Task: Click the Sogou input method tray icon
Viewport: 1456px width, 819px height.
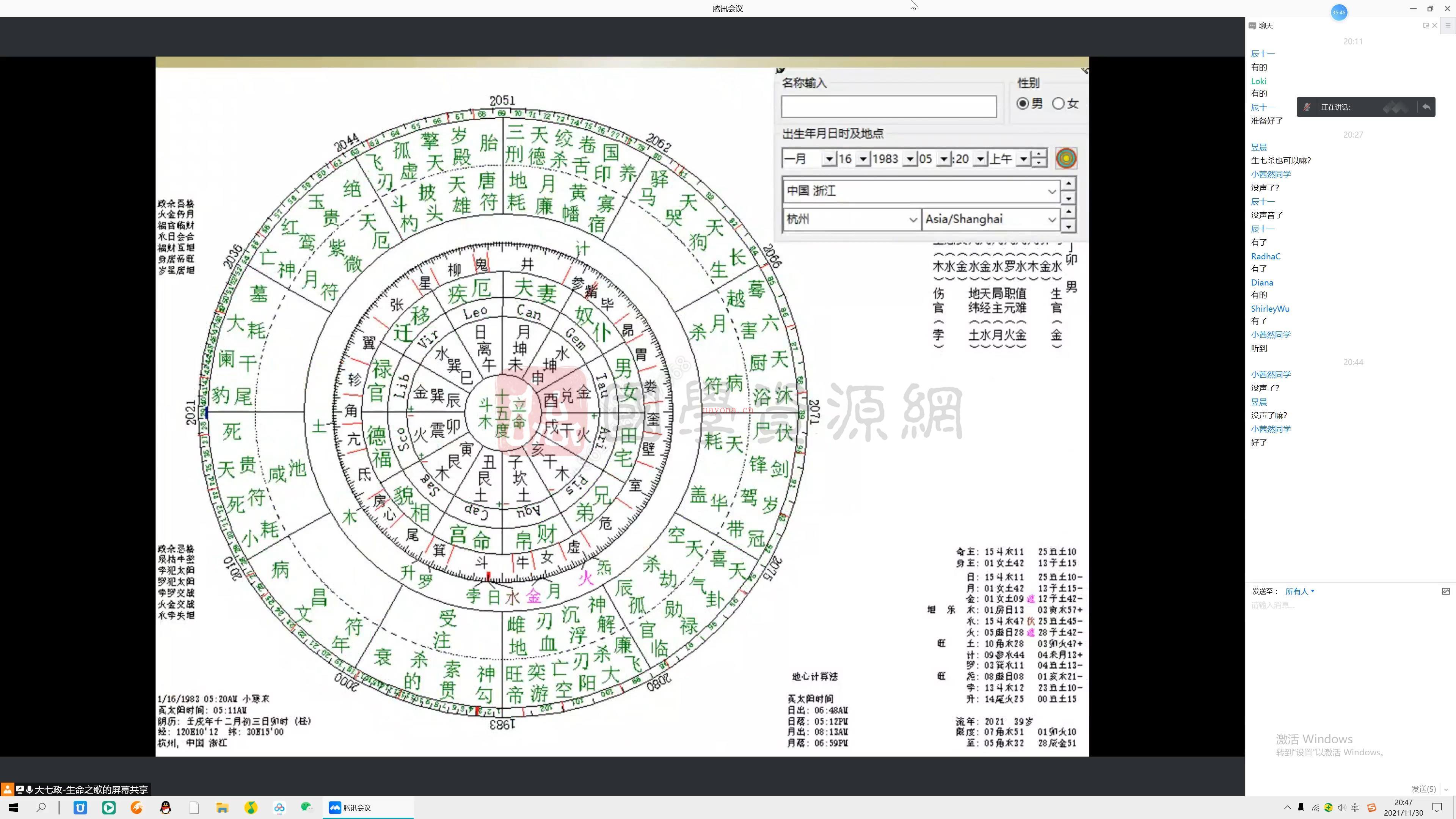Action: click(x=1371, y=808)
